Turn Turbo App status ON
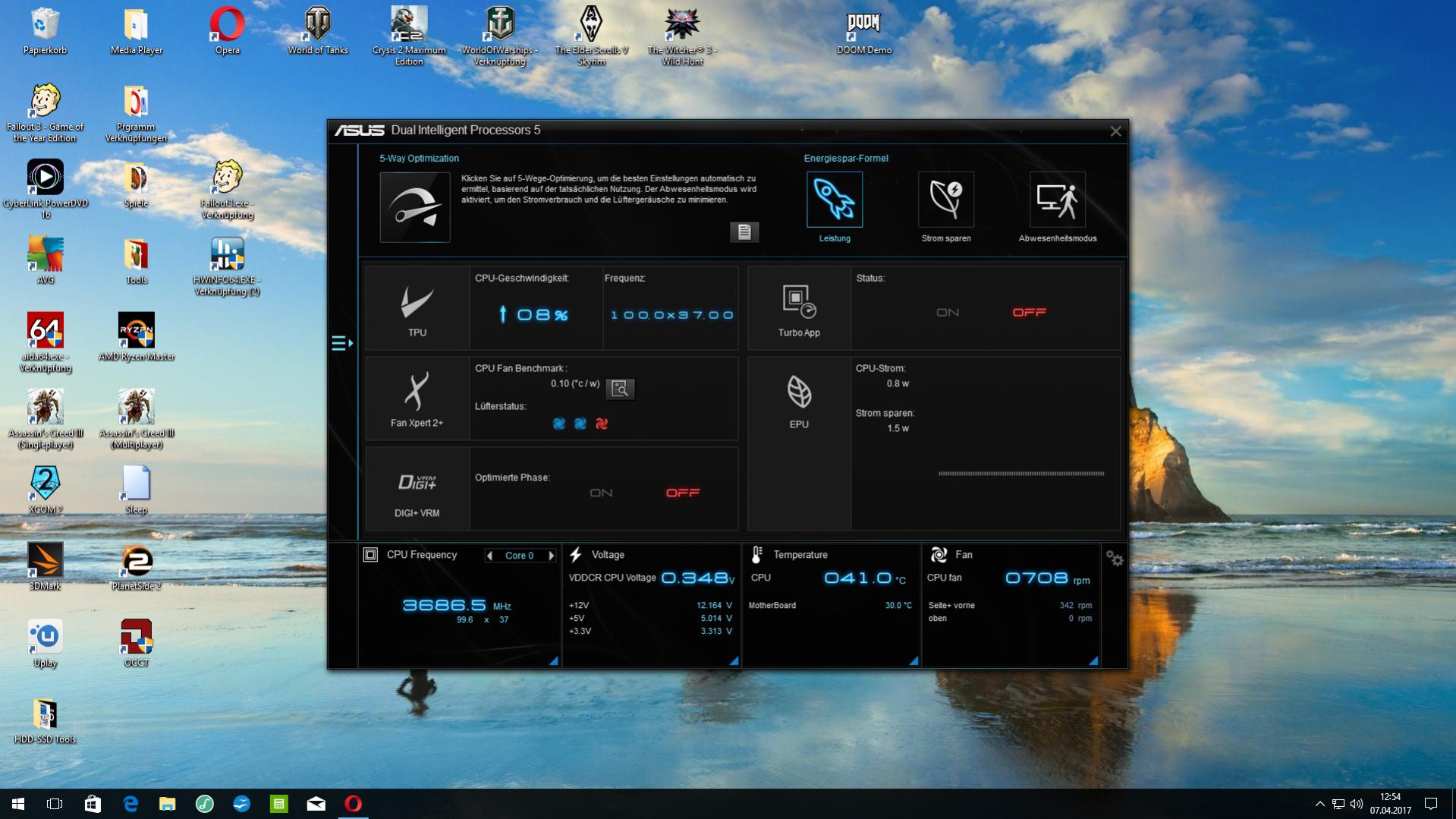 (947, 312)
